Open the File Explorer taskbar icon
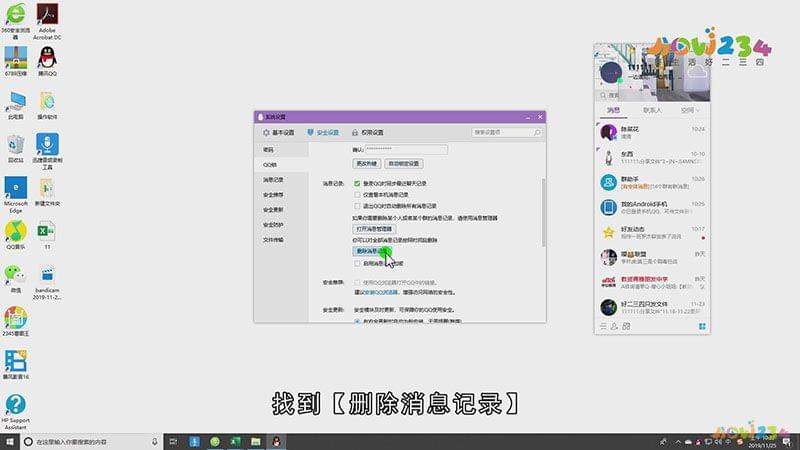800x450 pixels. click(256, 442)
